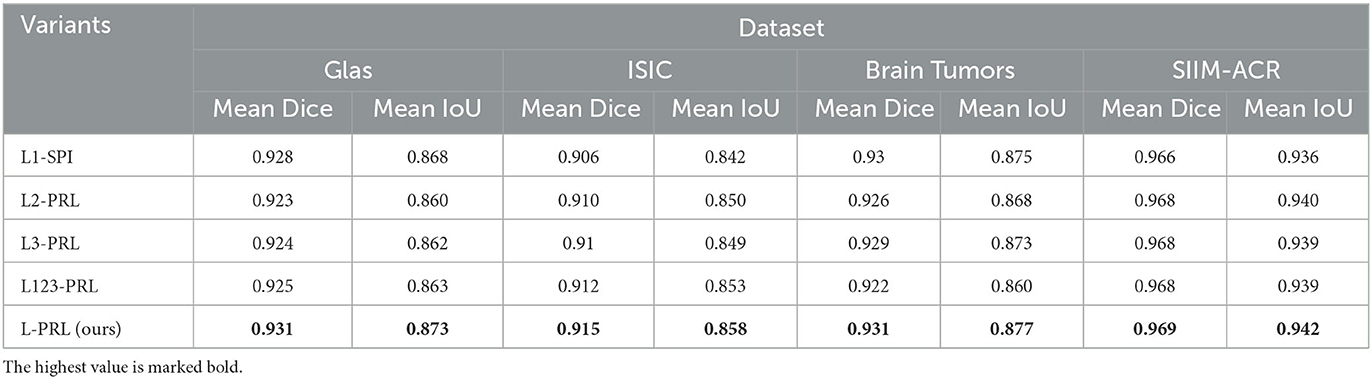Click the L1-SPI row label

click(x=40, y=156)
